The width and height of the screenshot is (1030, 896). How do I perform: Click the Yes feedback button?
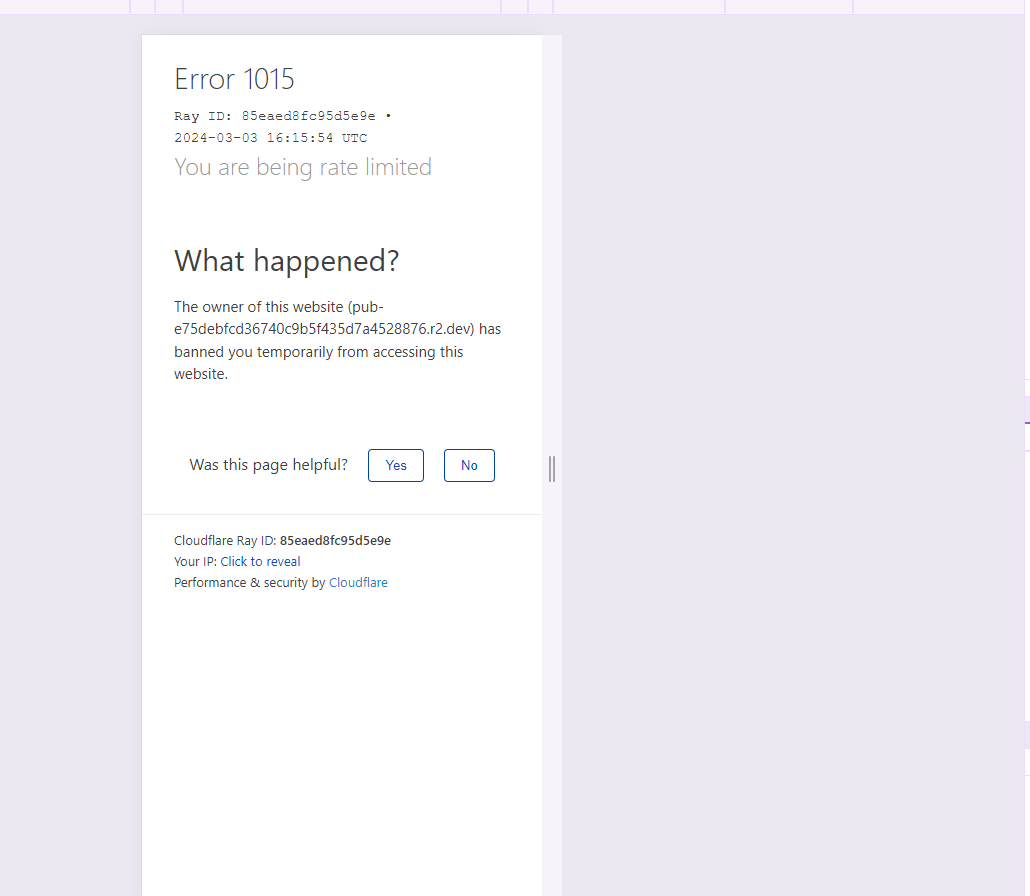coord(395,465)
